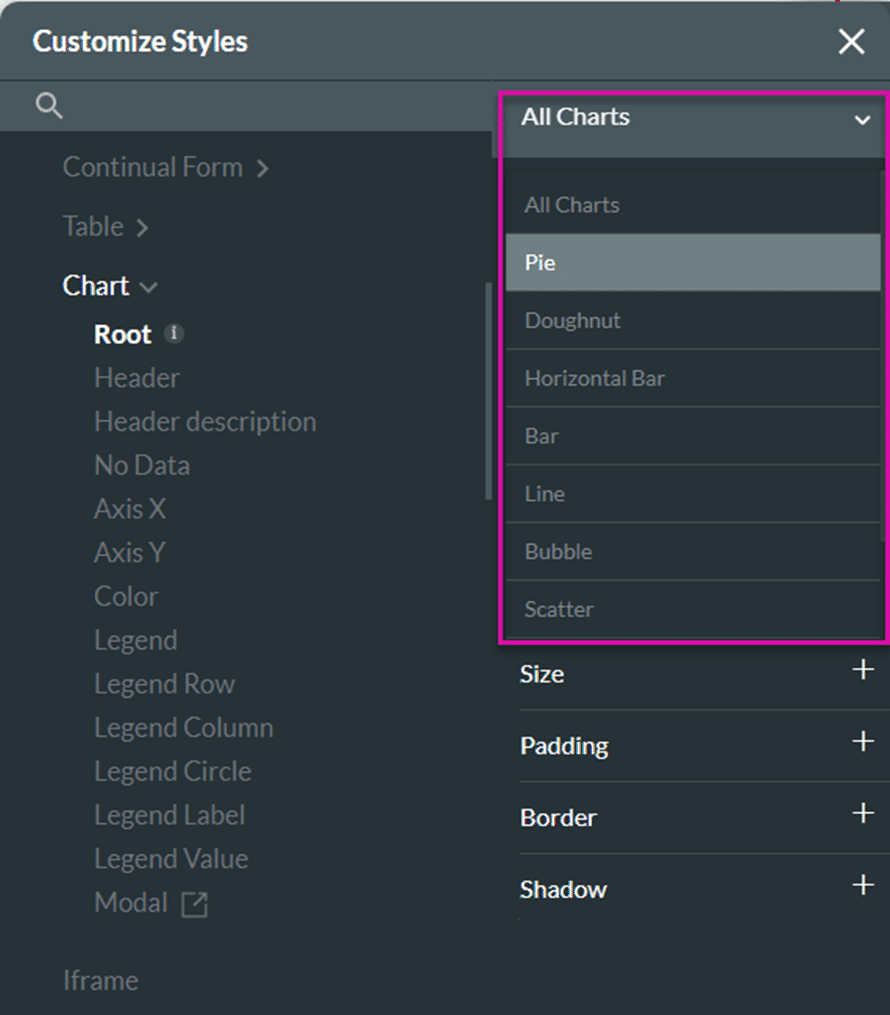890x1015 pixels.
Task: Expand the Padding section plus icon
Action: (862, 742)
